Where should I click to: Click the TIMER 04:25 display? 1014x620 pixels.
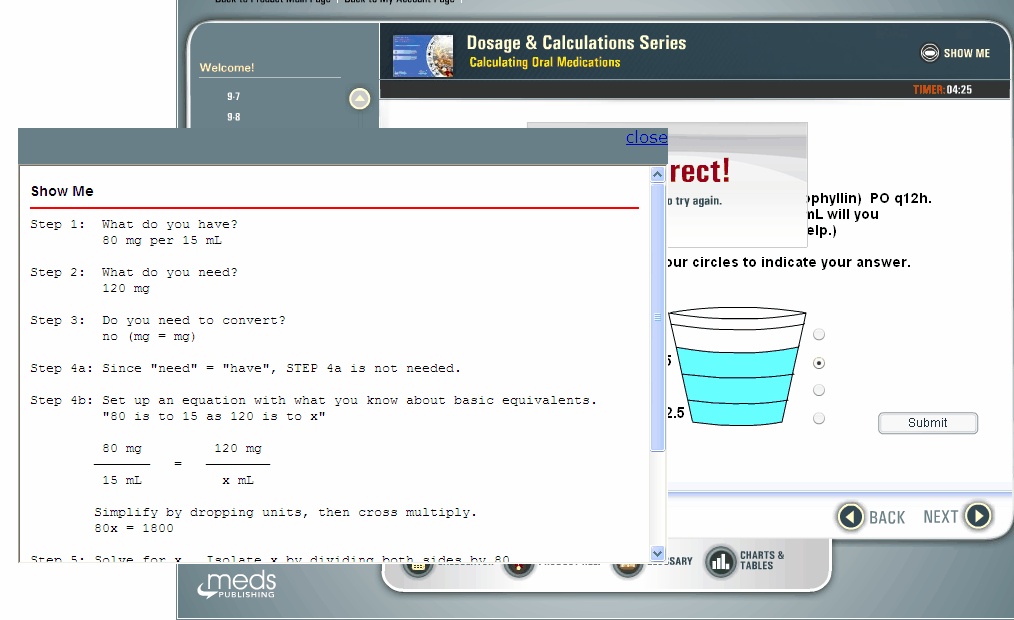click(x=942, y=89)
